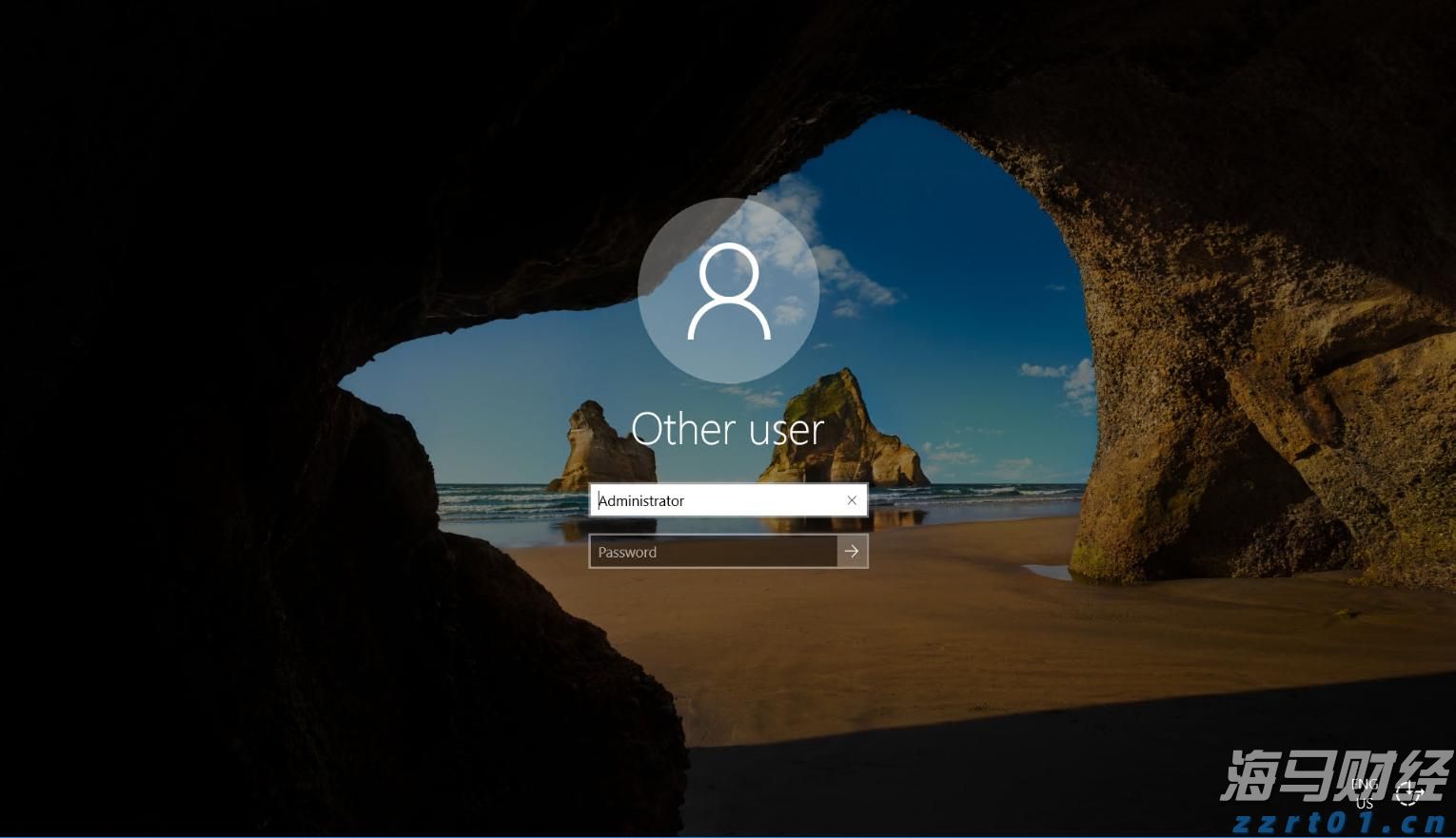Clear the username with the X icon

coord(852,500)
